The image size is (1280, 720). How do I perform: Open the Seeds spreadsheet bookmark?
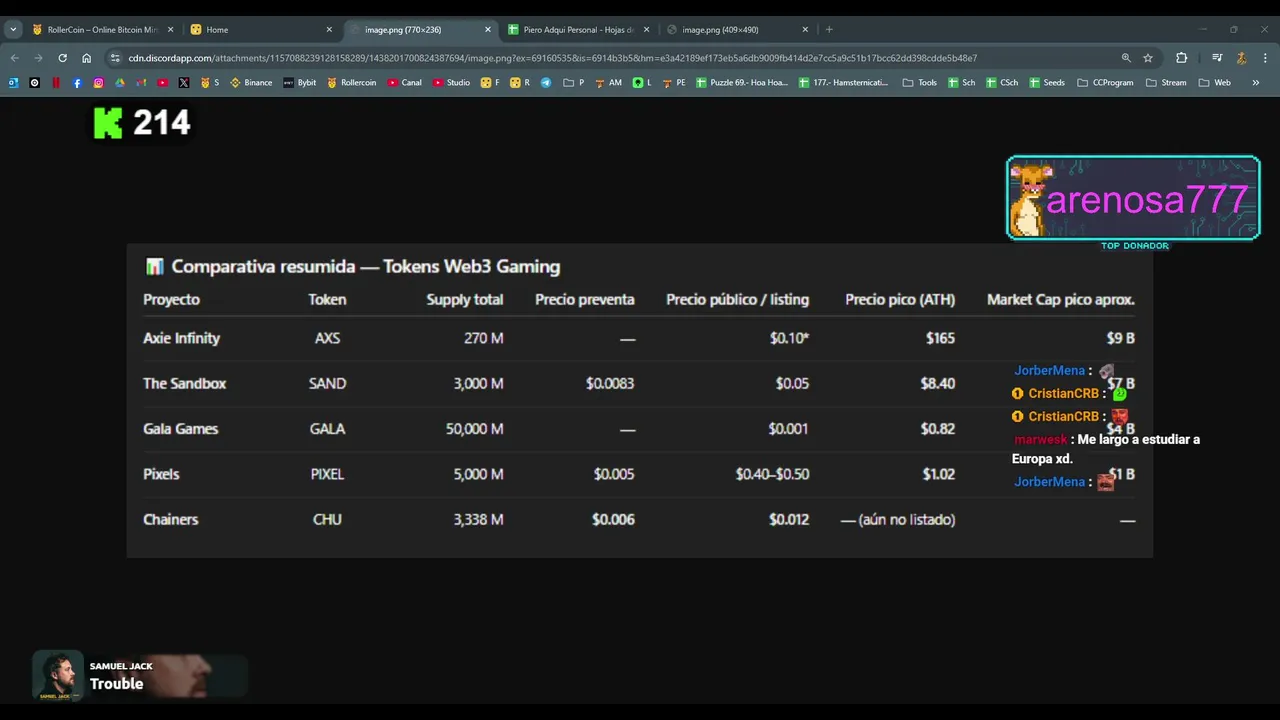click(x=1047, y=83)
